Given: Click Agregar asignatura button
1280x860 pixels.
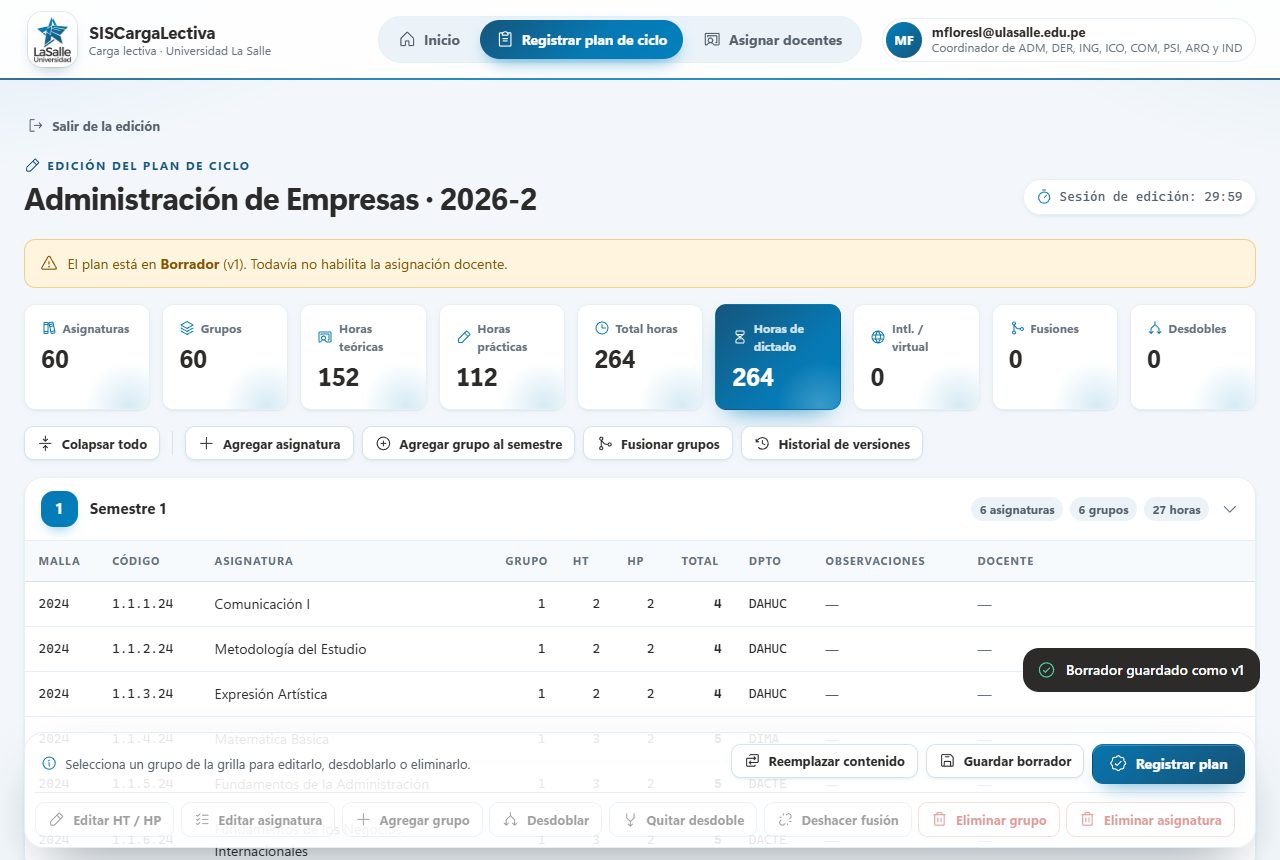Looking at the screenshot, I should [x=270, y=444].
